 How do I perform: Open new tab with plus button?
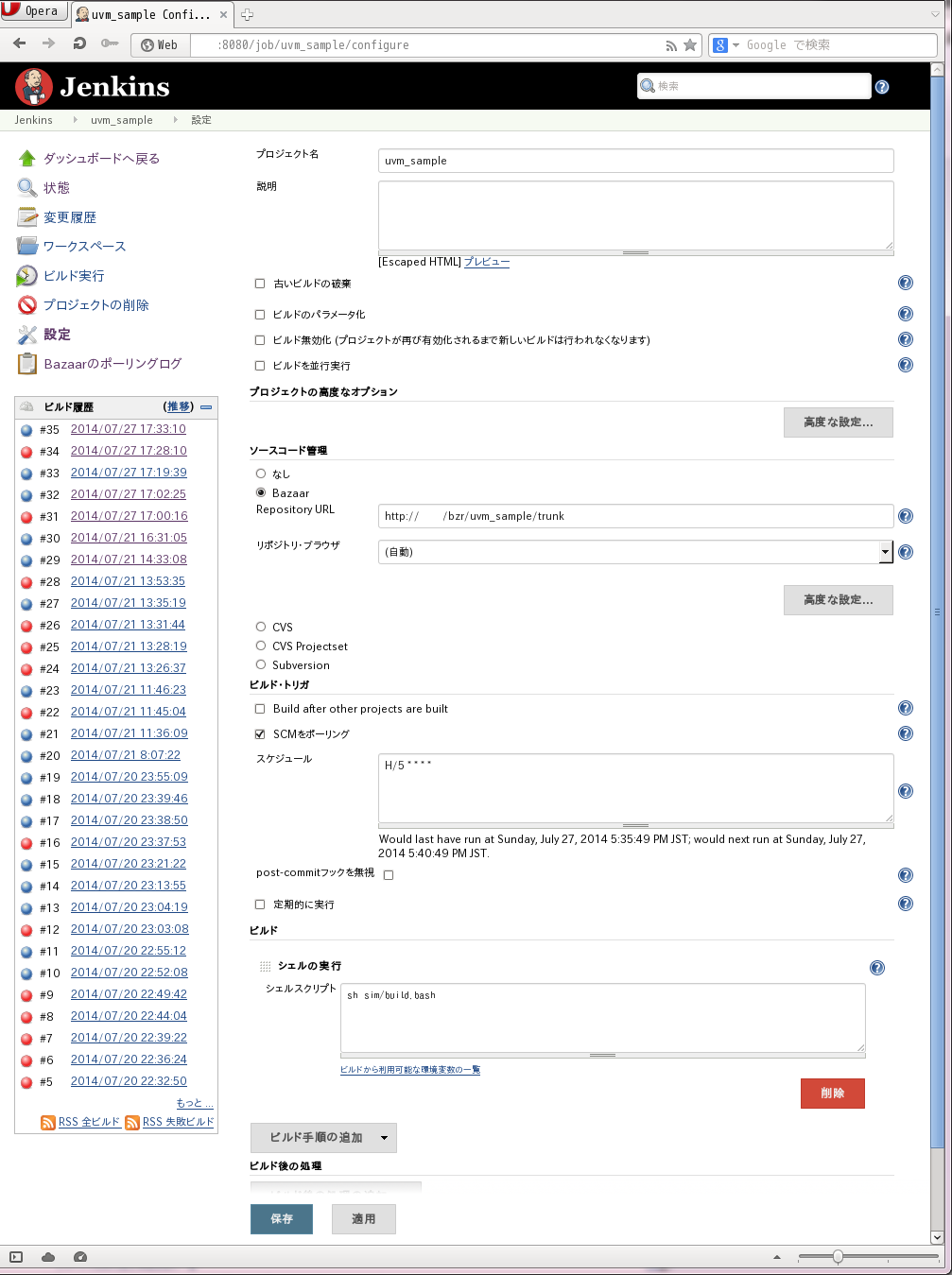coord(248,14)
